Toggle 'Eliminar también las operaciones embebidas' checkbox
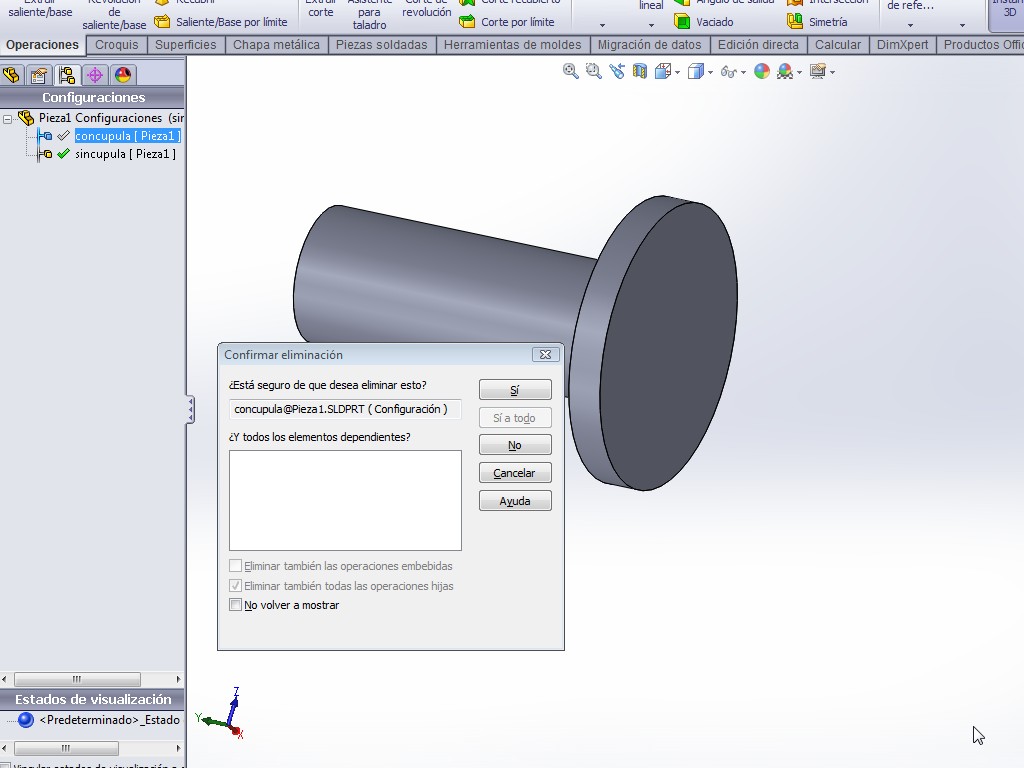1024x768 pixels. point(236,566)
